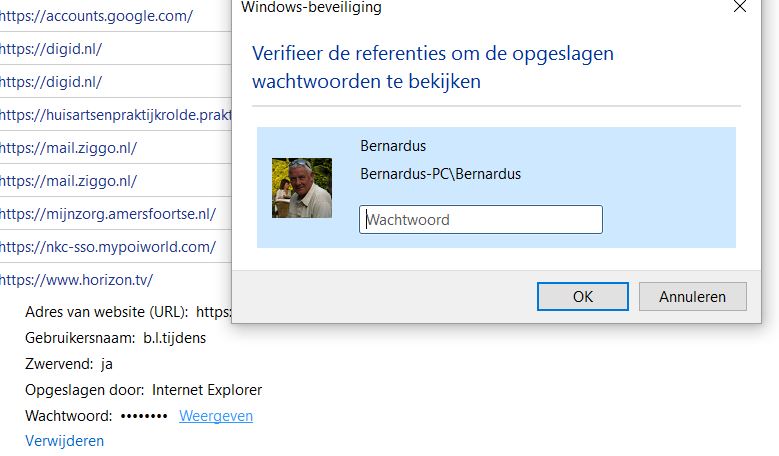The width and height of the screenshot is (779, 456).
Task: Focus the Wachtwoord password field
Action: (481, 220)
